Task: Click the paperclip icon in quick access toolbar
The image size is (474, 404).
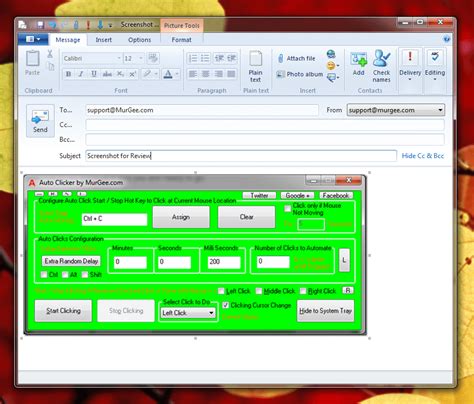Action: 76,25
